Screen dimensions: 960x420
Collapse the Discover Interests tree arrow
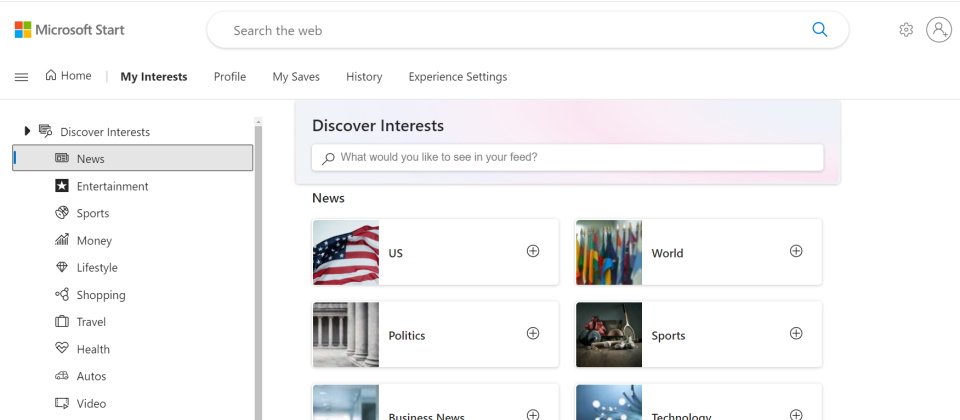pyautogui.click(x=27, y=131)
